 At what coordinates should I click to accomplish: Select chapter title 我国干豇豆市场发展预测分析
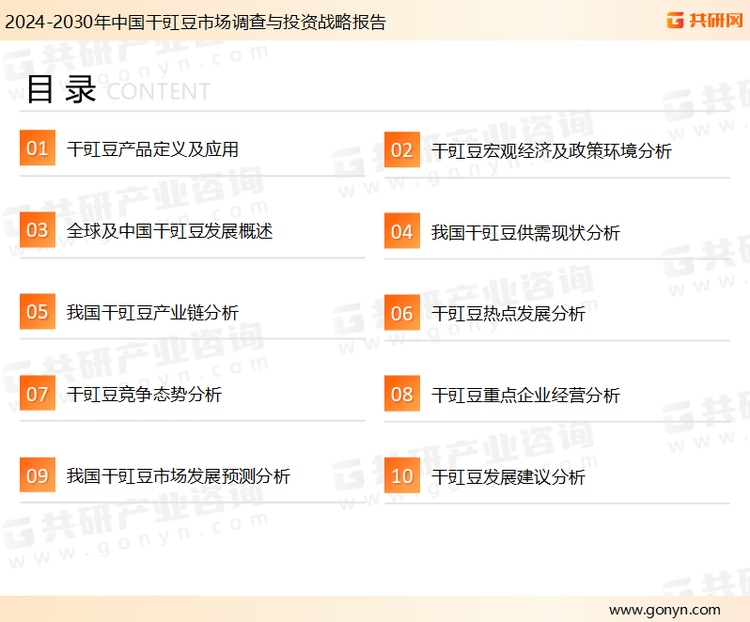(178, 476)
